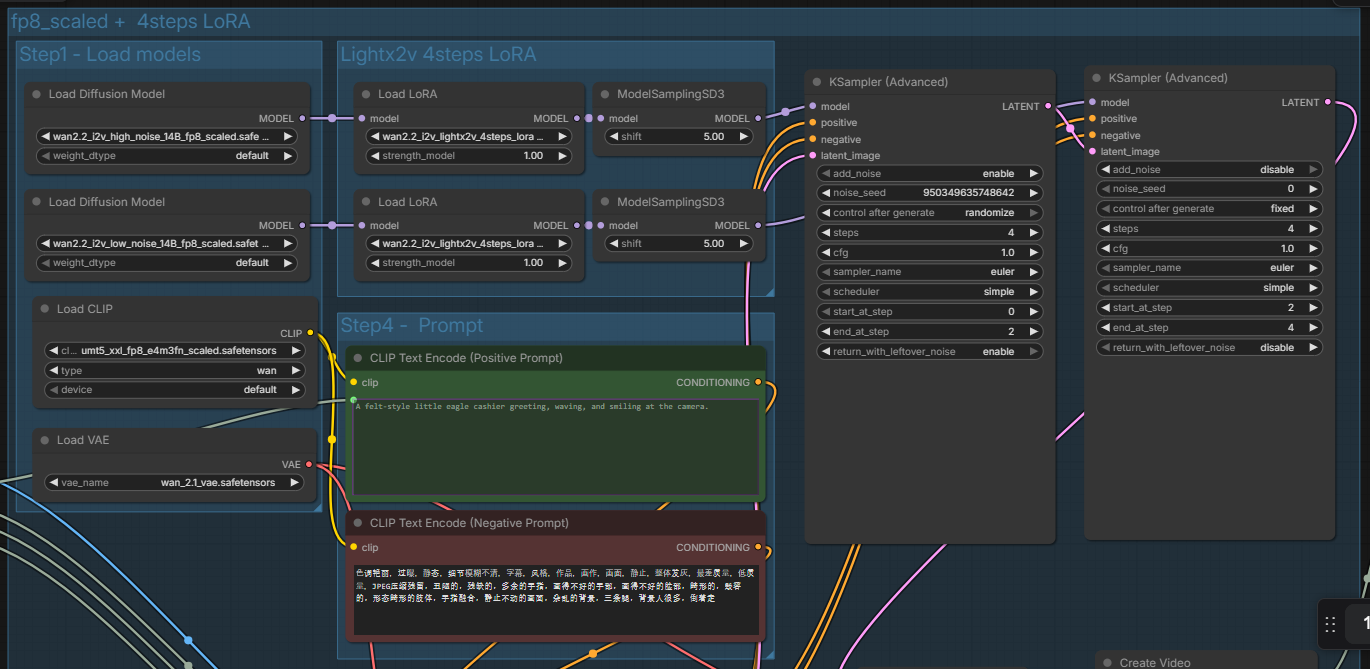Image resolution: width=1370 pixels, height=669 pixels.
Task: Click model input port on left KSampler
Action: [x=812, y=106]
